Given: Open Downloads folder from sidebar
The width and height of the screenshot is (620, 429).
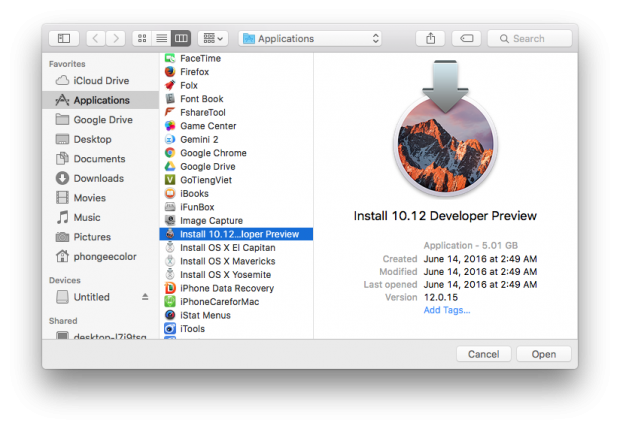Looking at the screenshot, I should [98, 178].
